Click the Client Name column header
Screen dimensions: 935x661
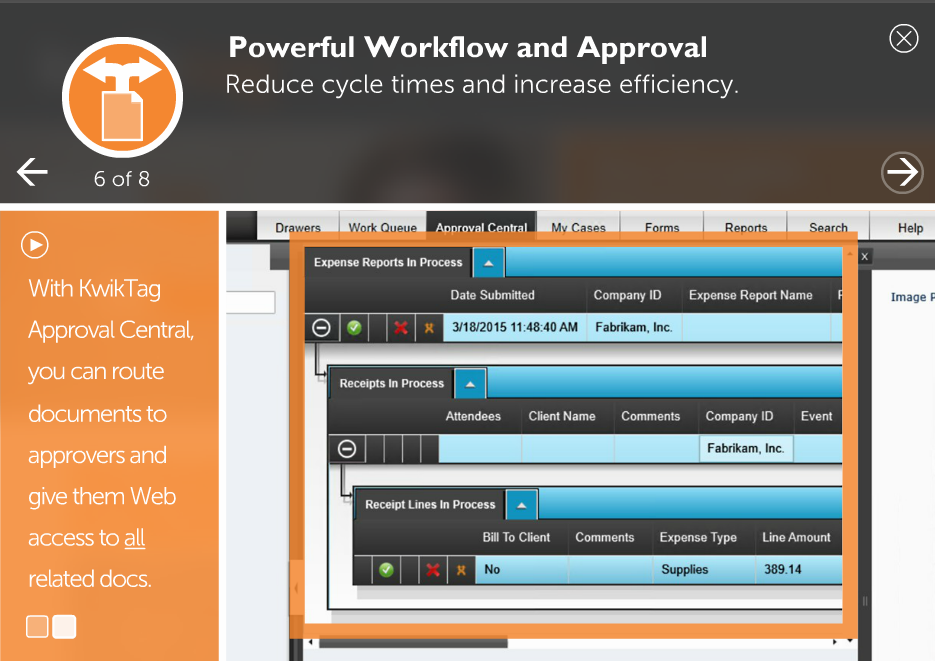[562, 416]
